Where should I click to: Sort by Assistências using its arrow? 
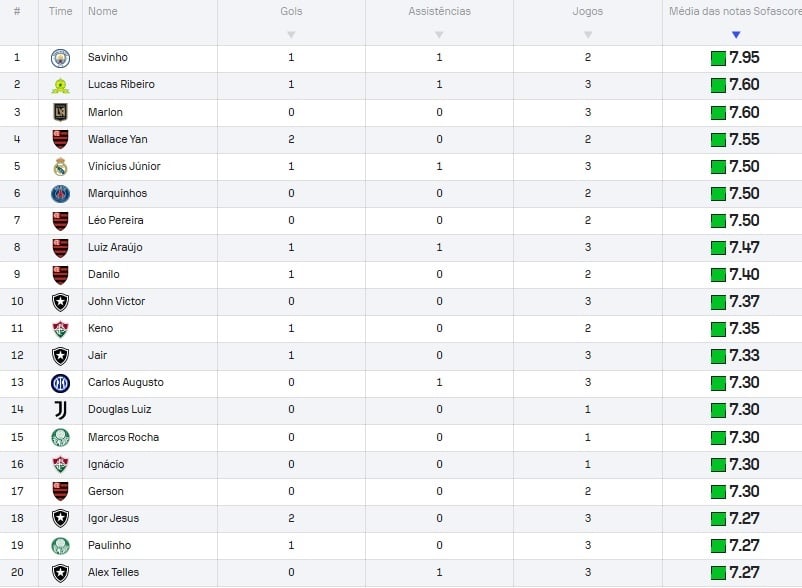(x=439, y=35)
